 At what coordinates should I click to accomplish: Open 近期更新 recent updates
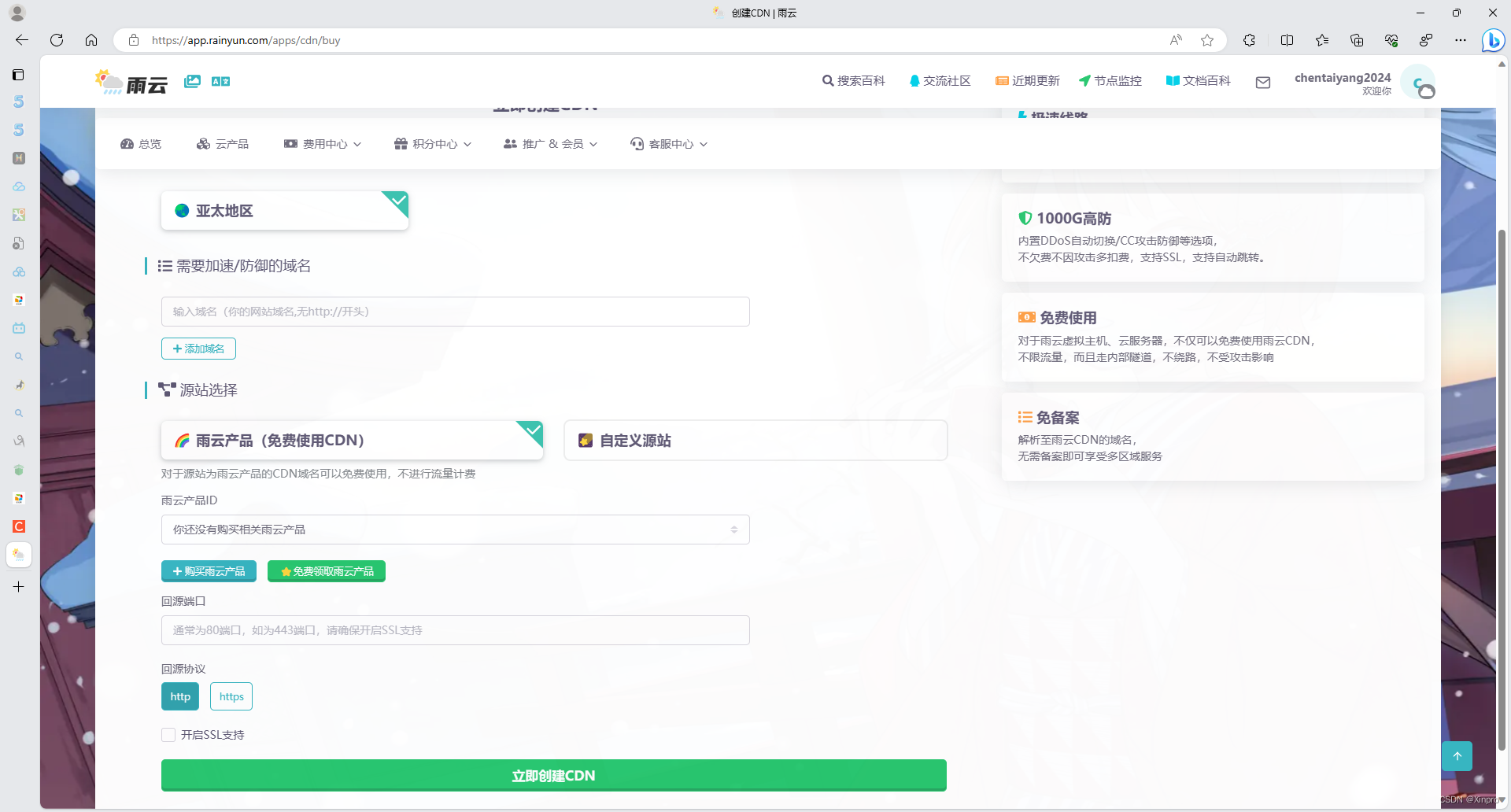(1027, 81)
